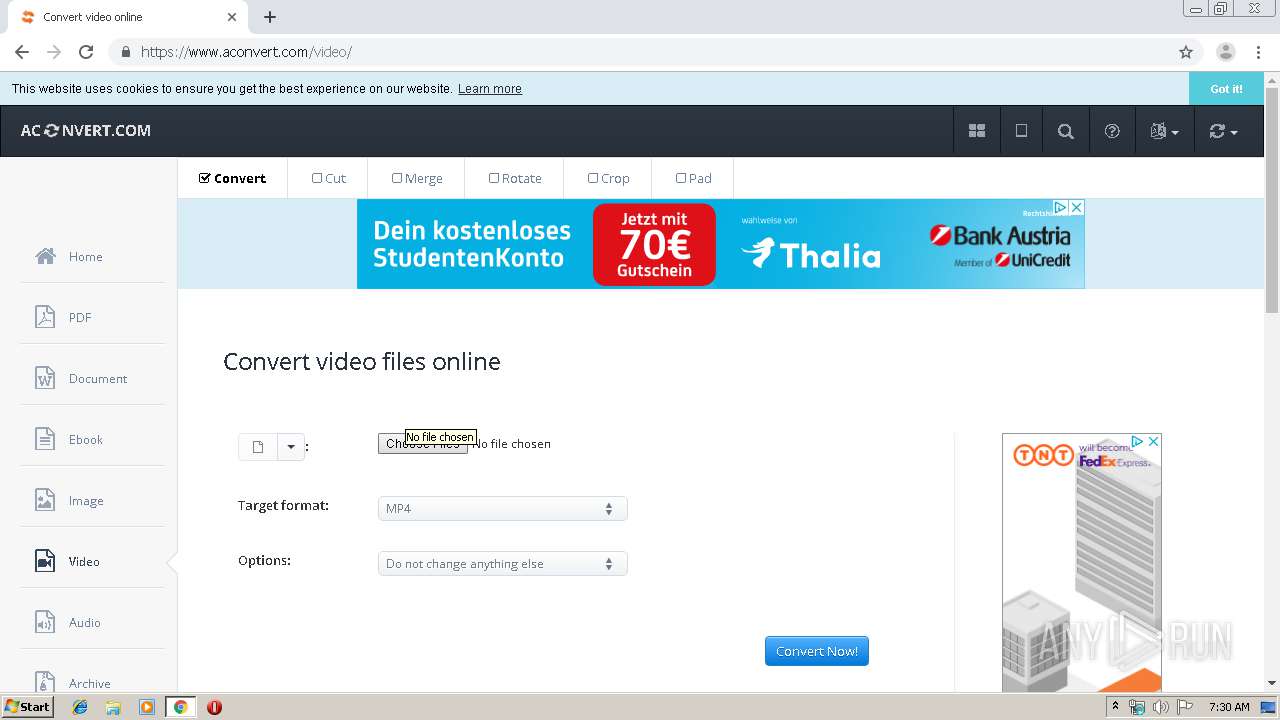Select the Rotate tab checkbox
The image size is (1280, 720).
click(494, 178)
